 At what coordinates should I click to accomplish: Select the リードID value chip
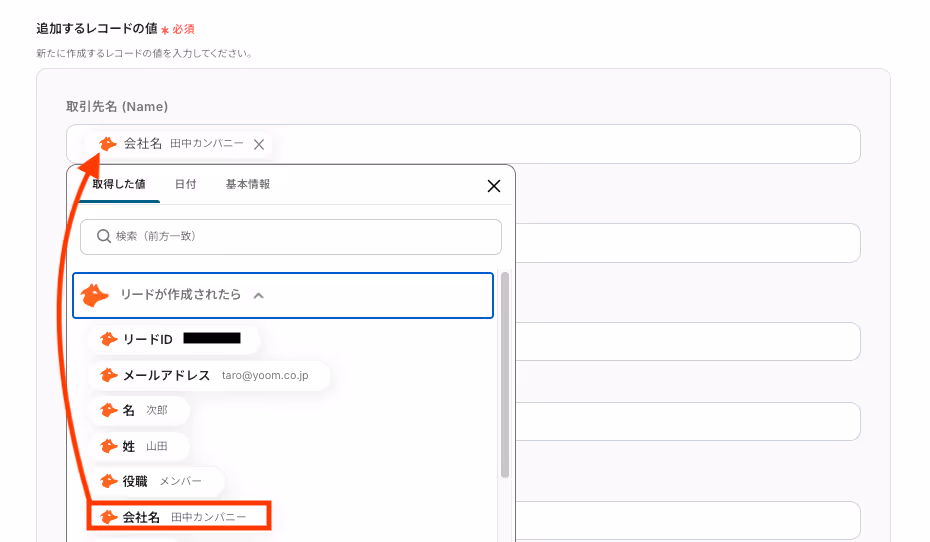coord(173,339)
